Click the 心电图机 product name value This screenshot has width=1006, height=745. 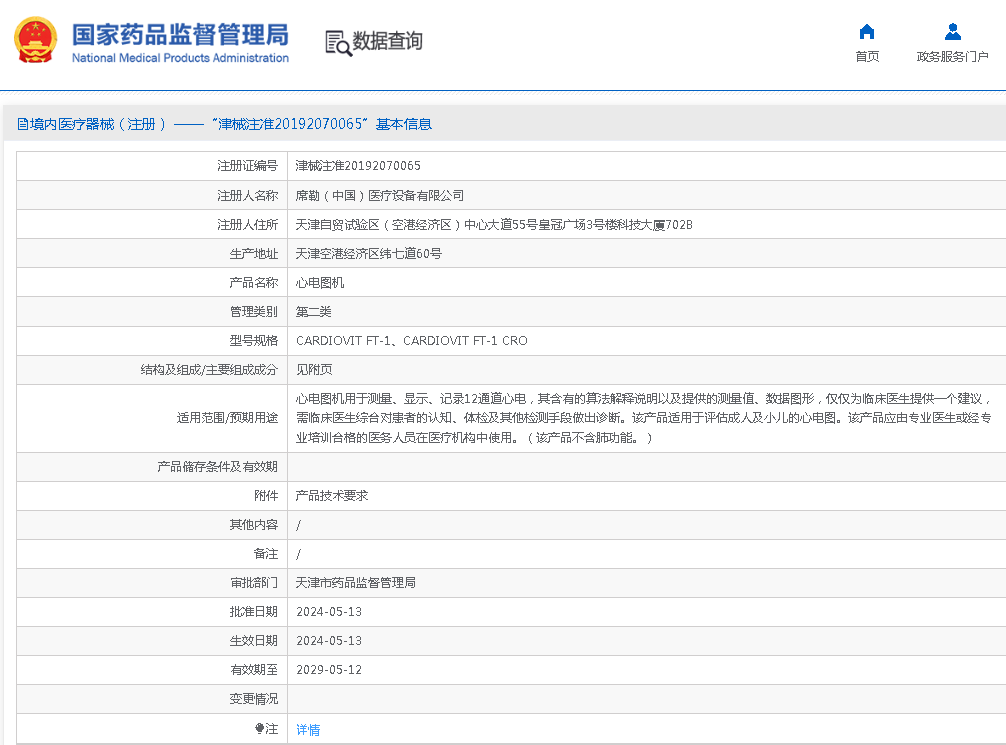(320, 283)
